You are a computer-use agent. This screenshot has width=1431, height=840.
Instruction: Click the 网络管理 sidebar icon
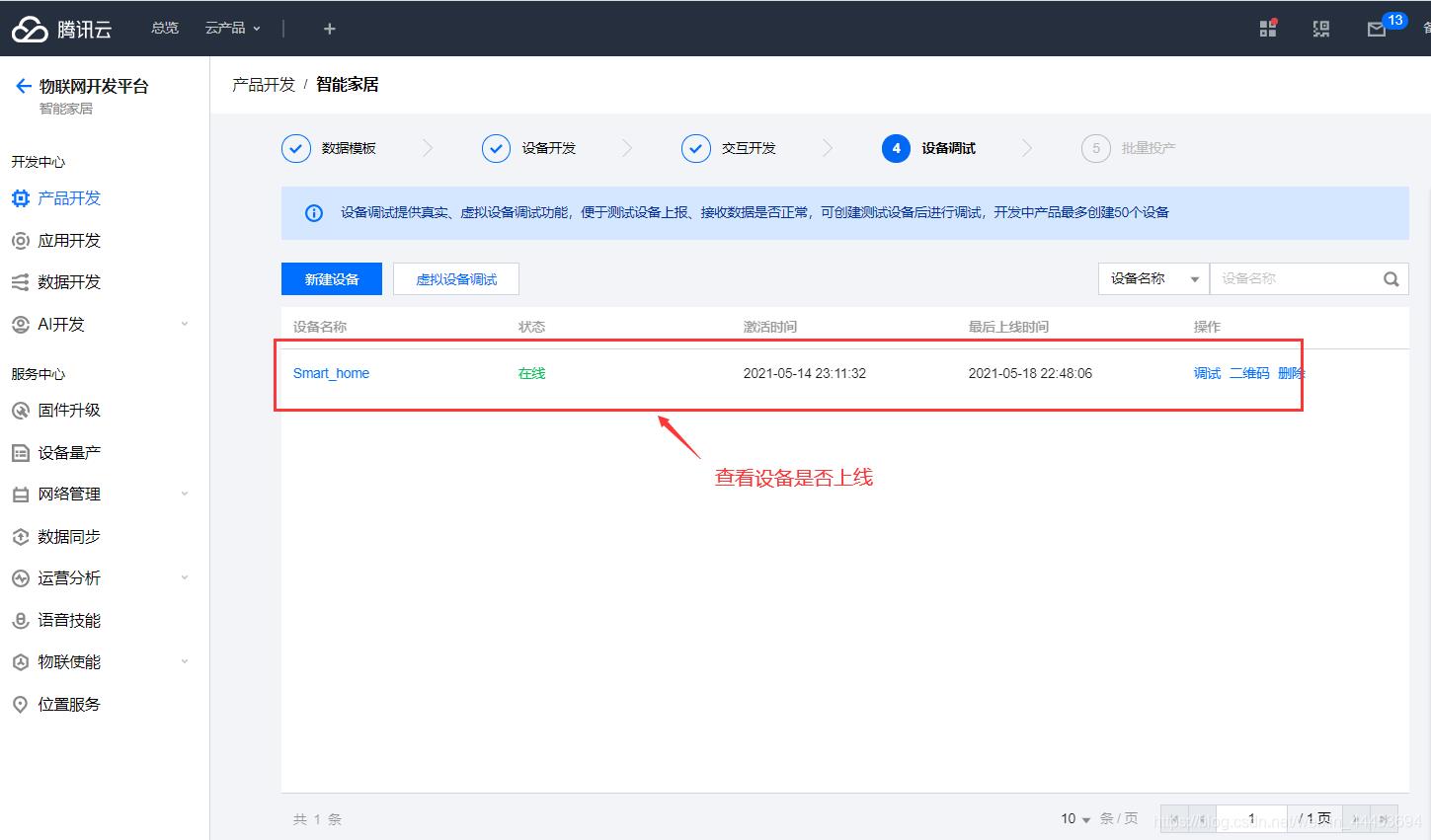tap(20, 495)
